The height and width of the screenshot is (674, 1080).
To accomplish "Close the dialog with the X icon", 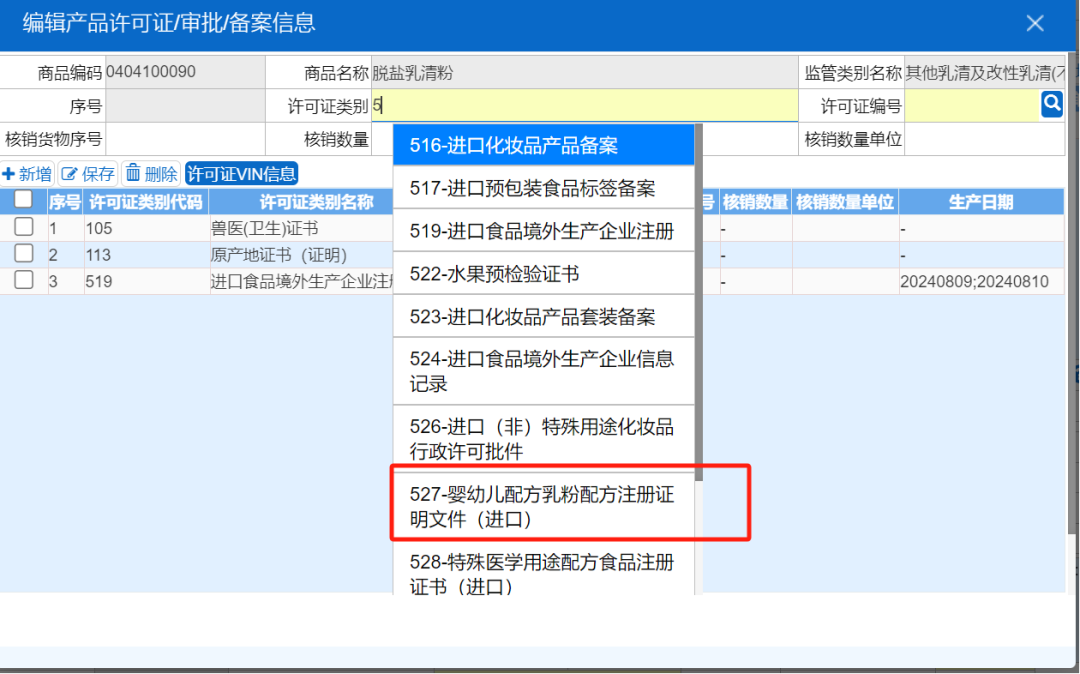I will 1035,23.
